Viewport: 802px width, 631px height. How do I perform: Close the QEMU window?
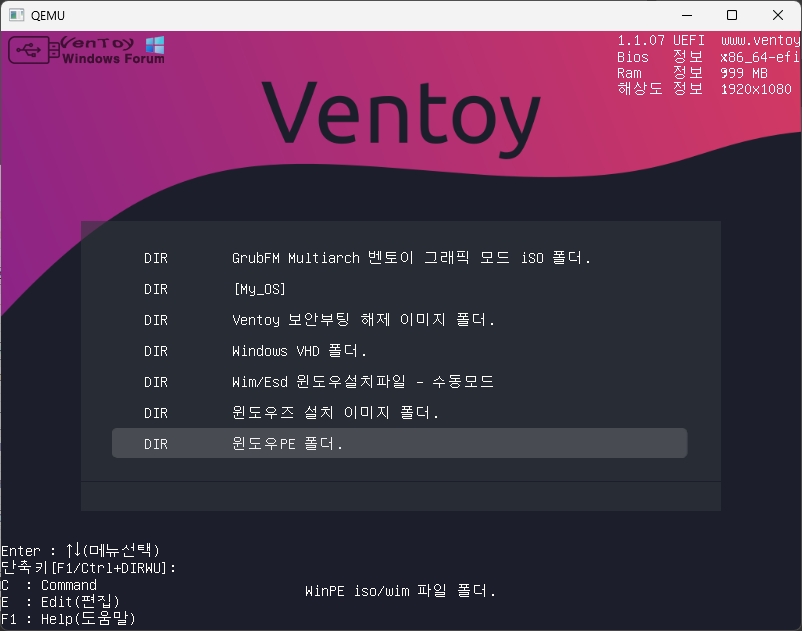[x=778, y=15]
